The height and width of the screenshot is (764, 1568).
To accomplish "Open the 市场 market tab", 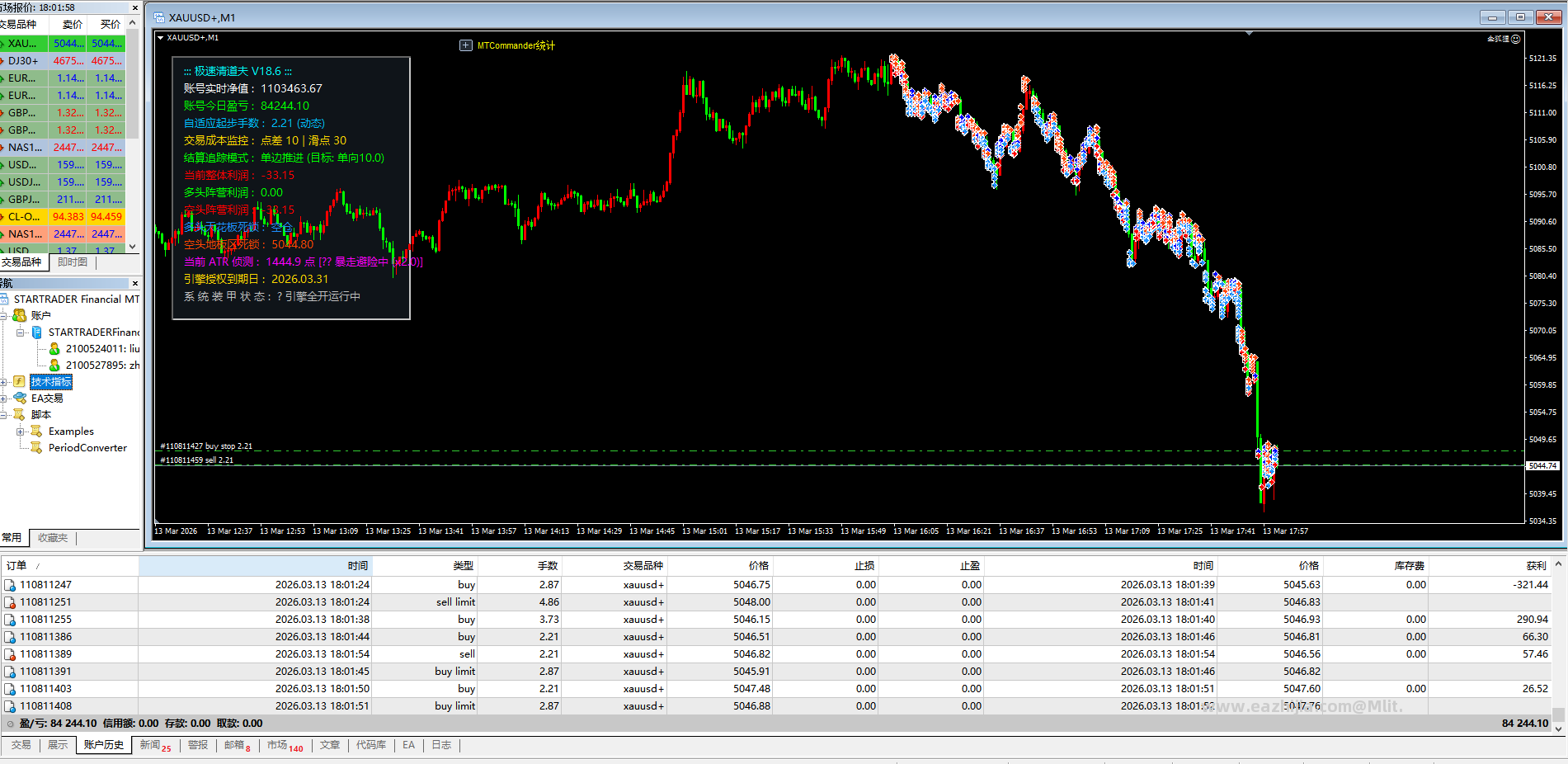I will tap(285, 745).
